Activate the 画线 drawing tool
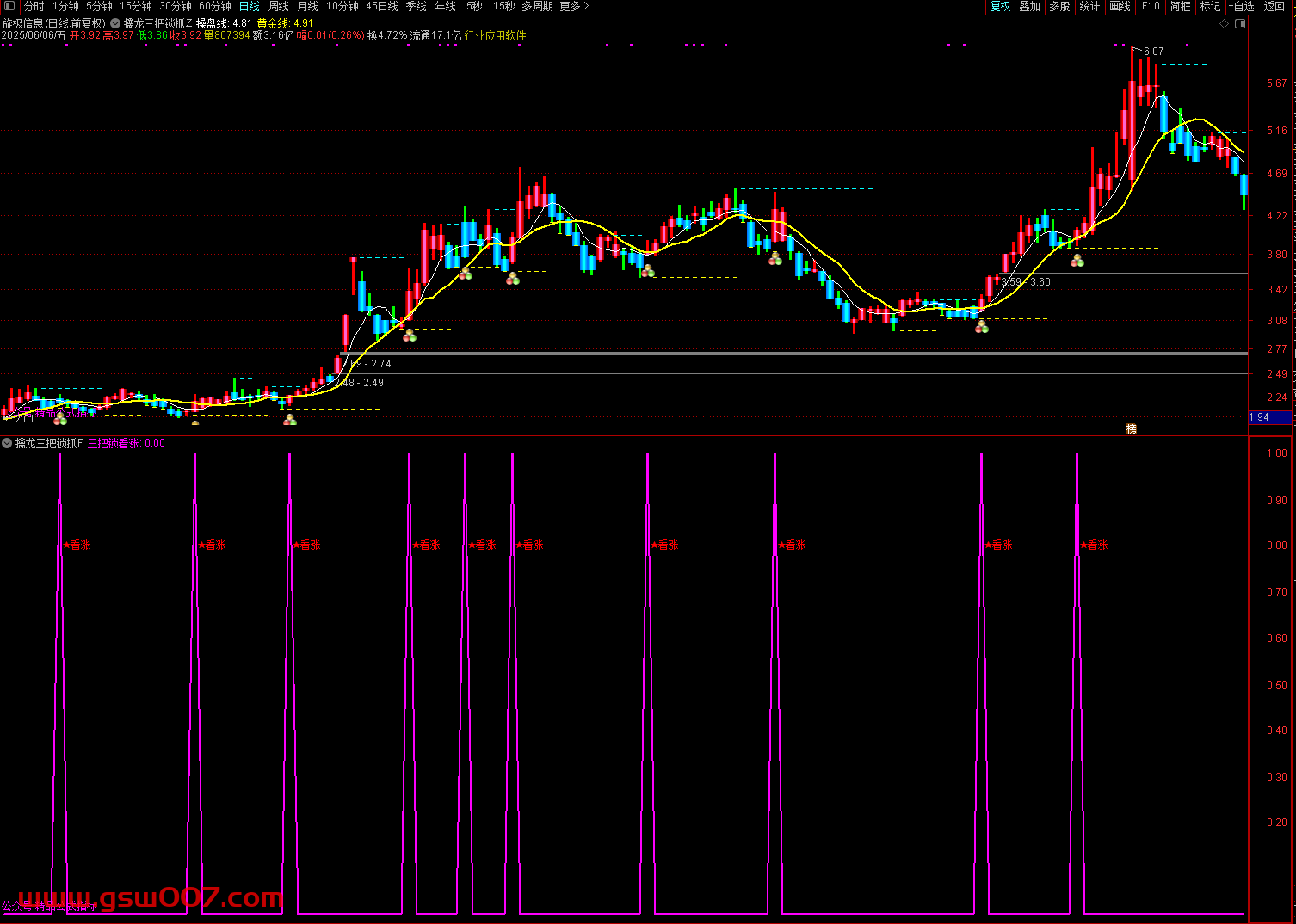Image resolution: width=1296 pixels, height=924 pixels. pyautogui.click(x=1120, y=6)
